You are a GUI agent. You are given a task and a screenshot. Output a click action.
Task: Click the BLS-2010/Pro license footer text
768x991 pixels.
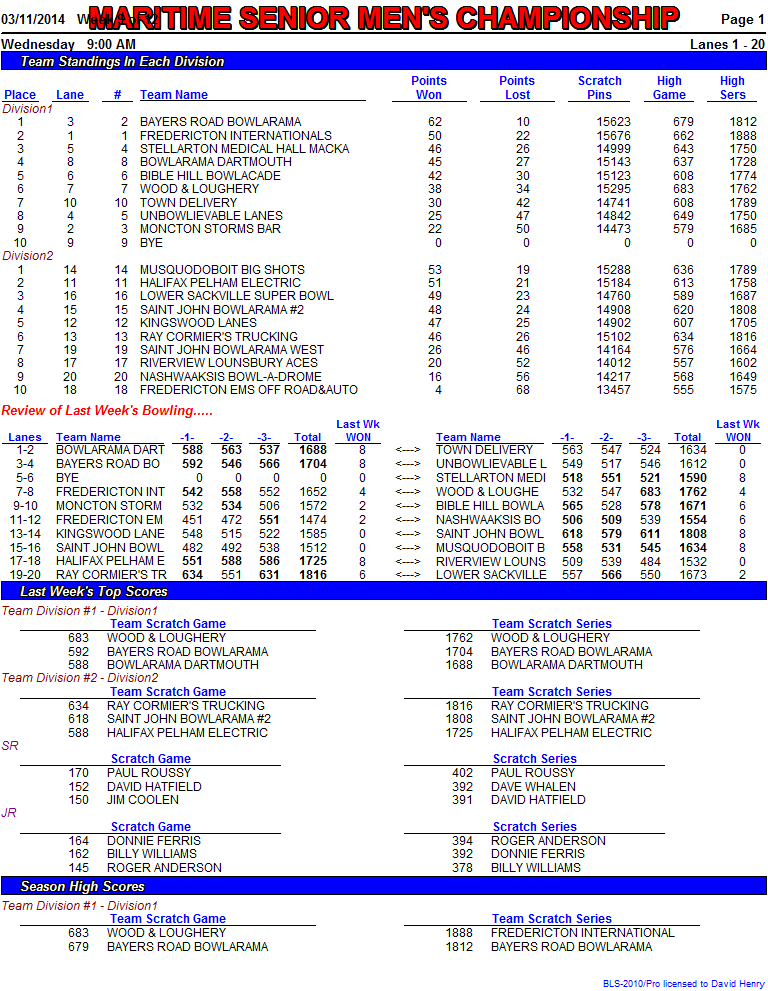[683, 983]
